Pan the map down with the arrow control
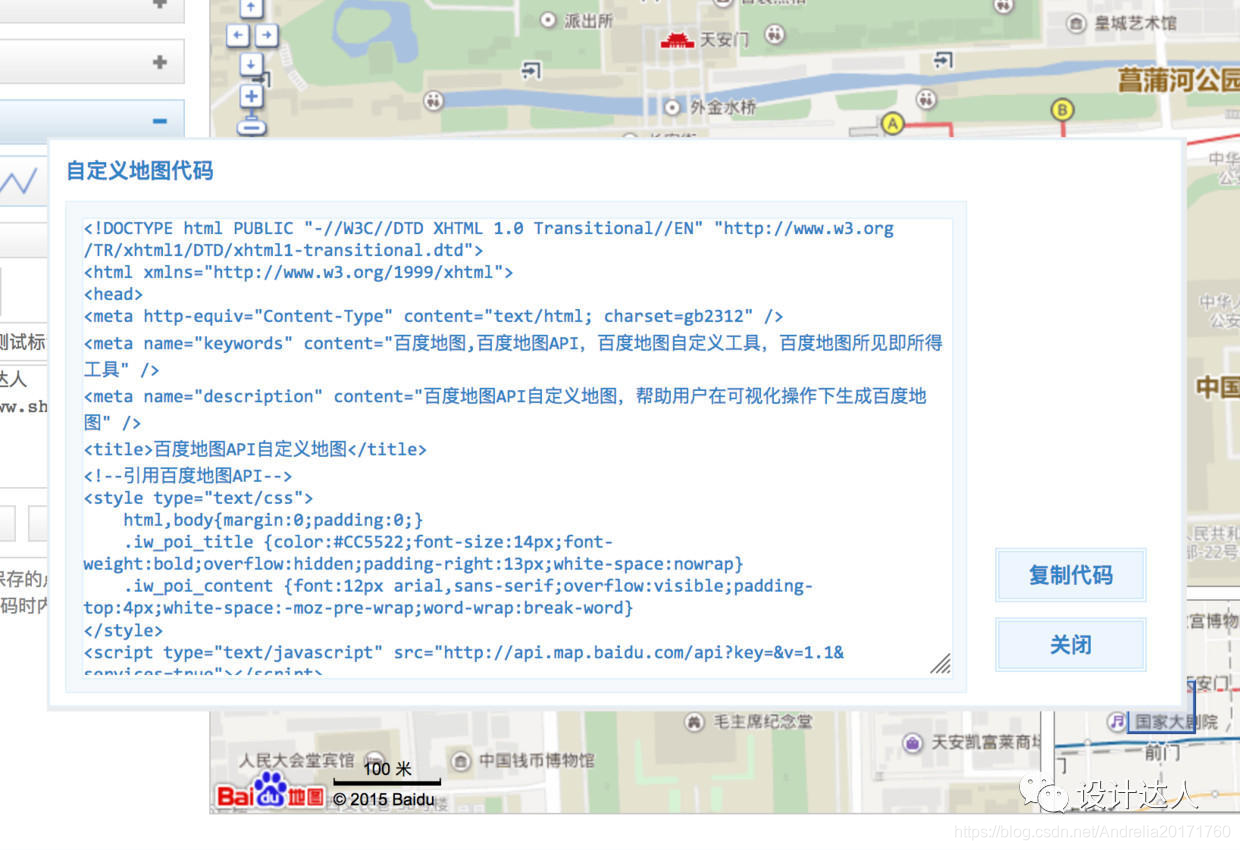1240x850 pixels. [x=252, y=64]
